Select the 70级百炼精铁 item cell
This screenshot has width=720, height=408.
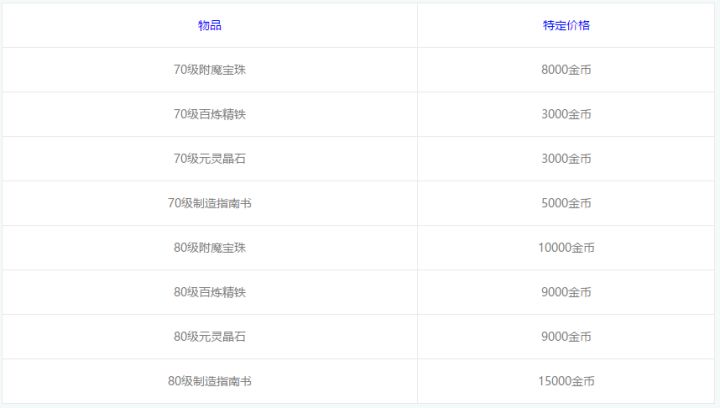pyautogui.click(x=210, y=114)
